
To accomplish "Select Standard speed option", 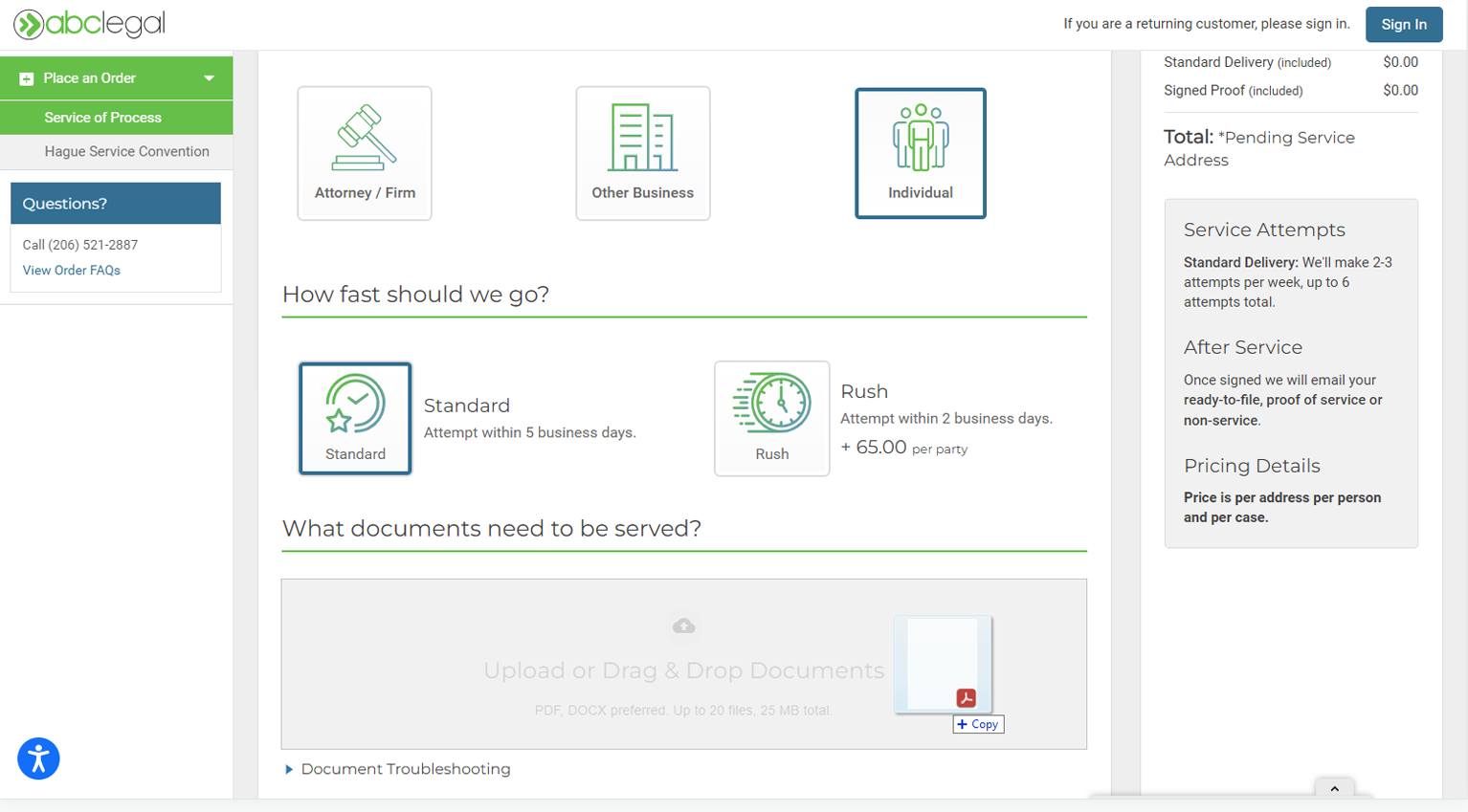I will pos(355,418).
